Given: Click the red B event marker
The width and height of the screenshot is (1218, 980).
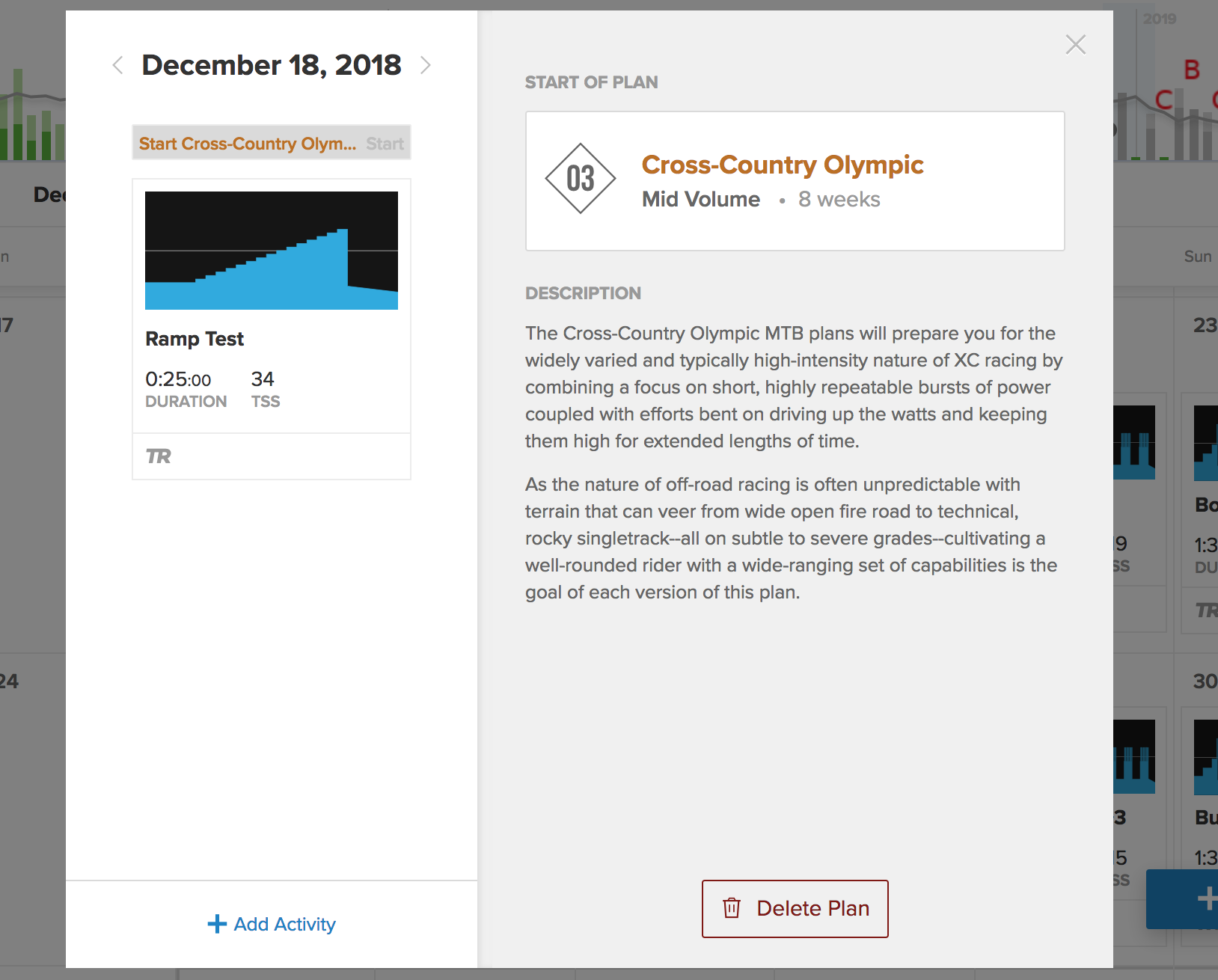Looking at the screenshot, I should coord(1192,70).
